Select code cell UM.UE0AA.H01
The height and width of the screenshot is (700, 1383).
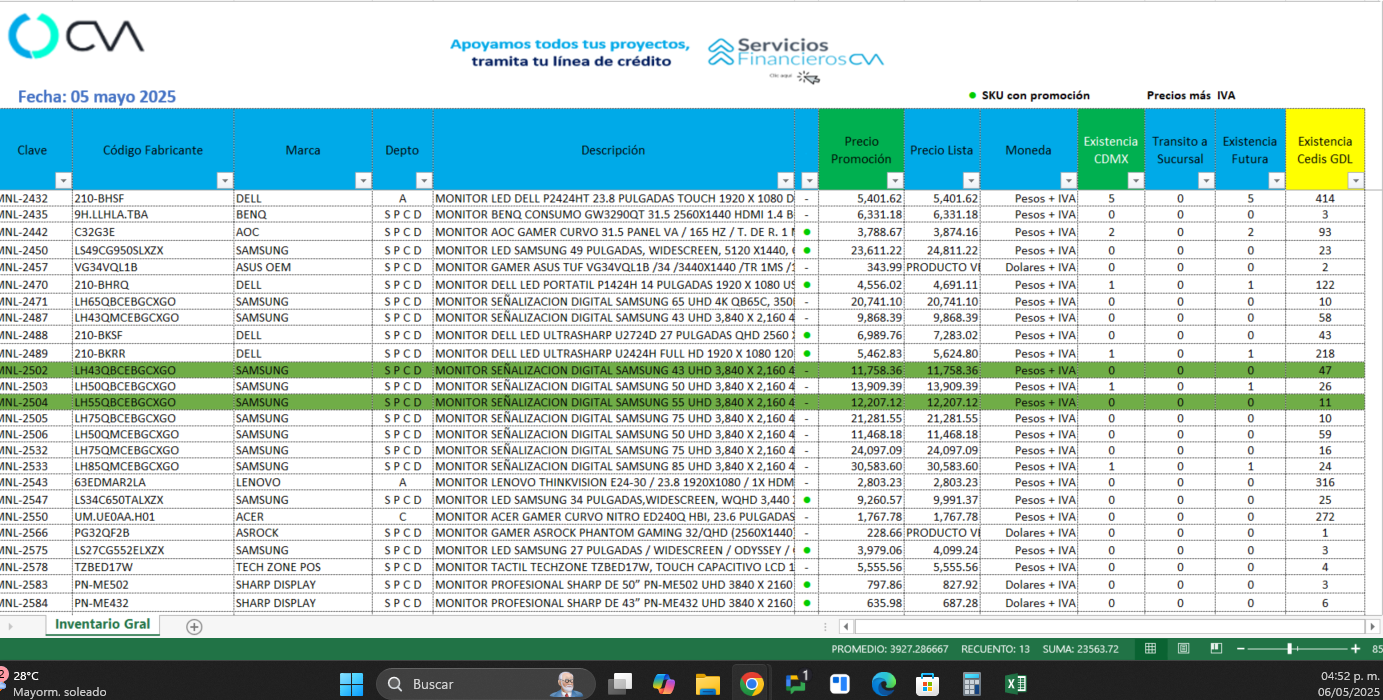[153, 517]
